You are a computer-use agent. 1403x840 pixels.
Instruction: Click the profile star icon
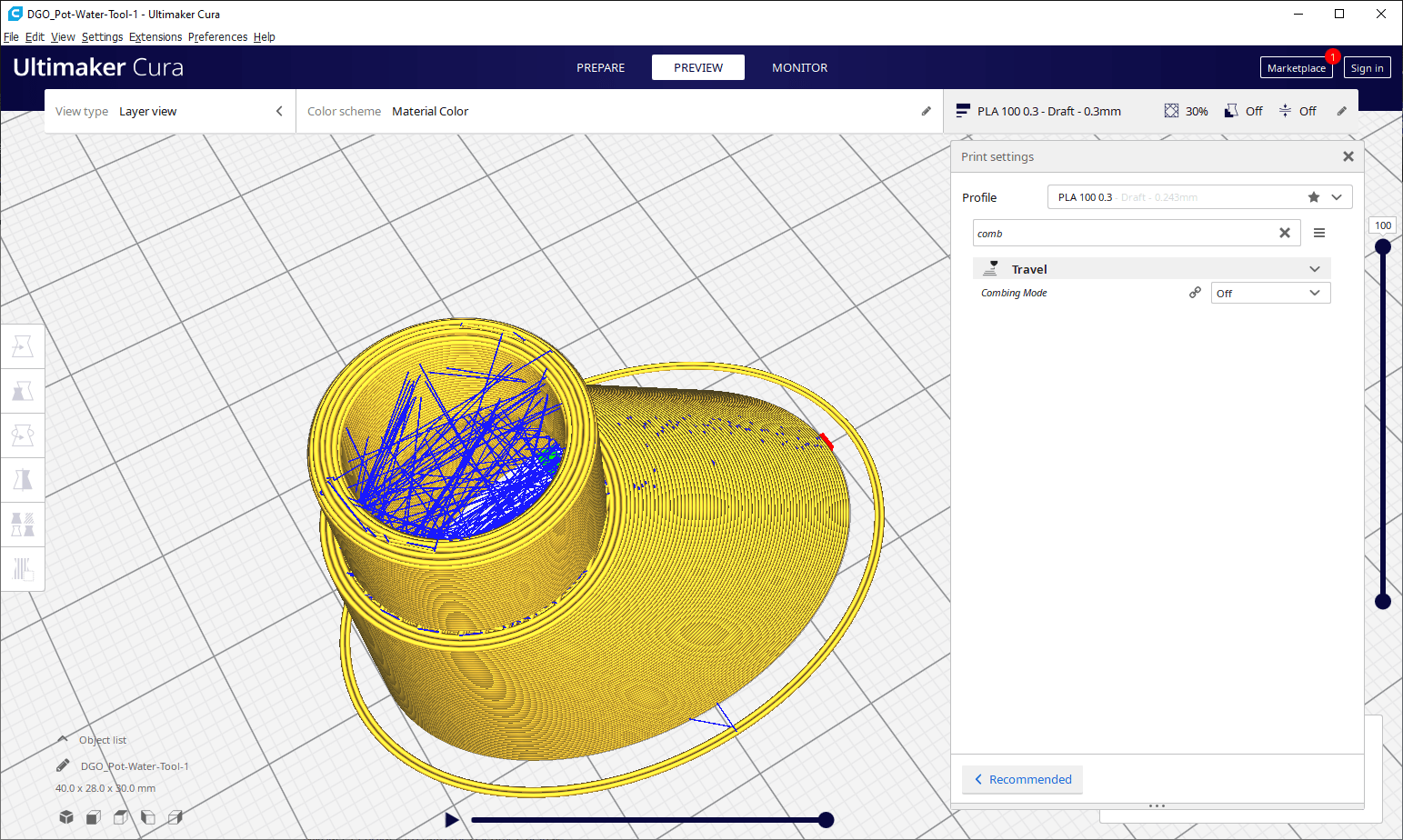click(x=1314, y=197)
